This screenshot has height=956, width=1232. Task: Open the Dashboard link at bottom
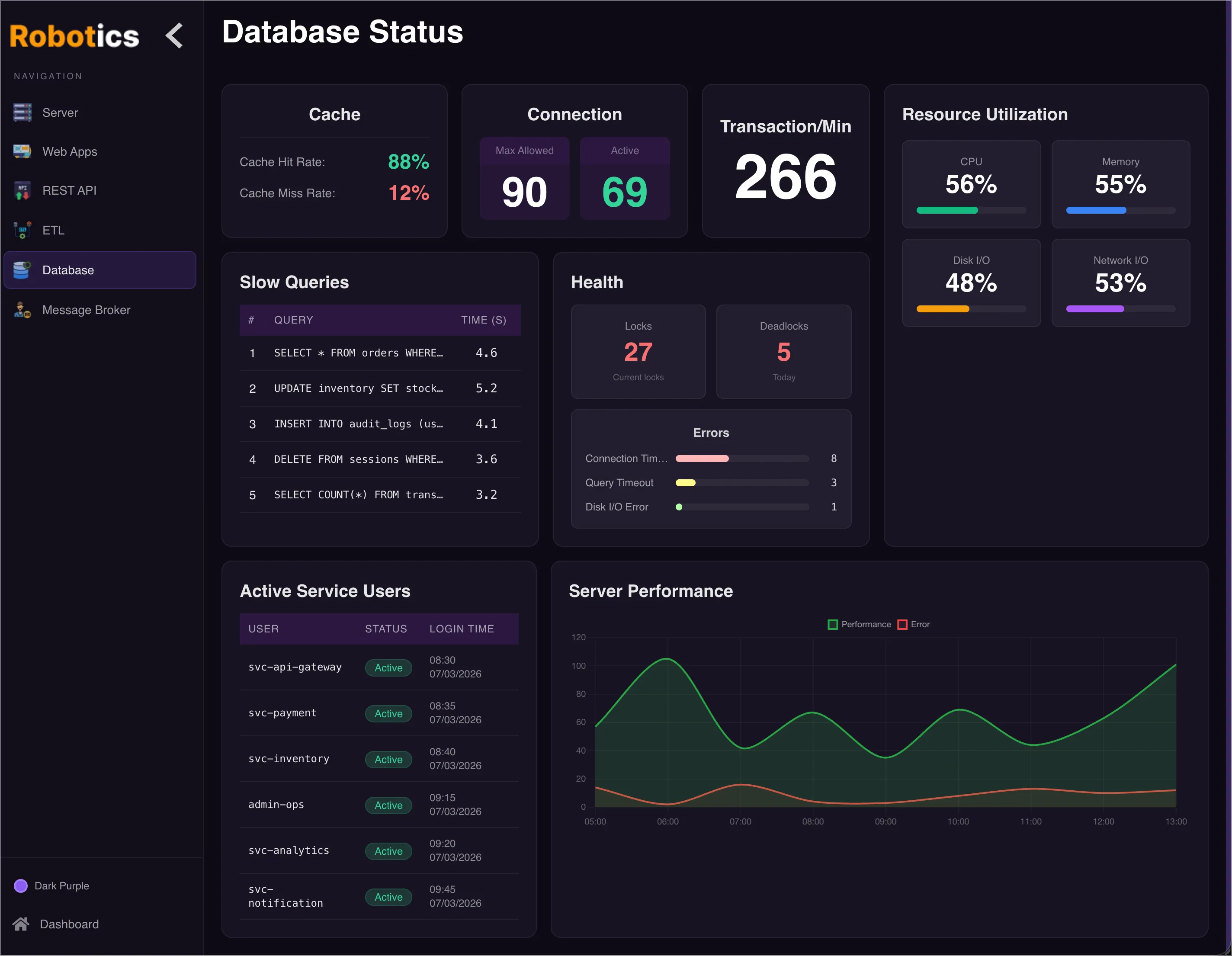[69, 924]
